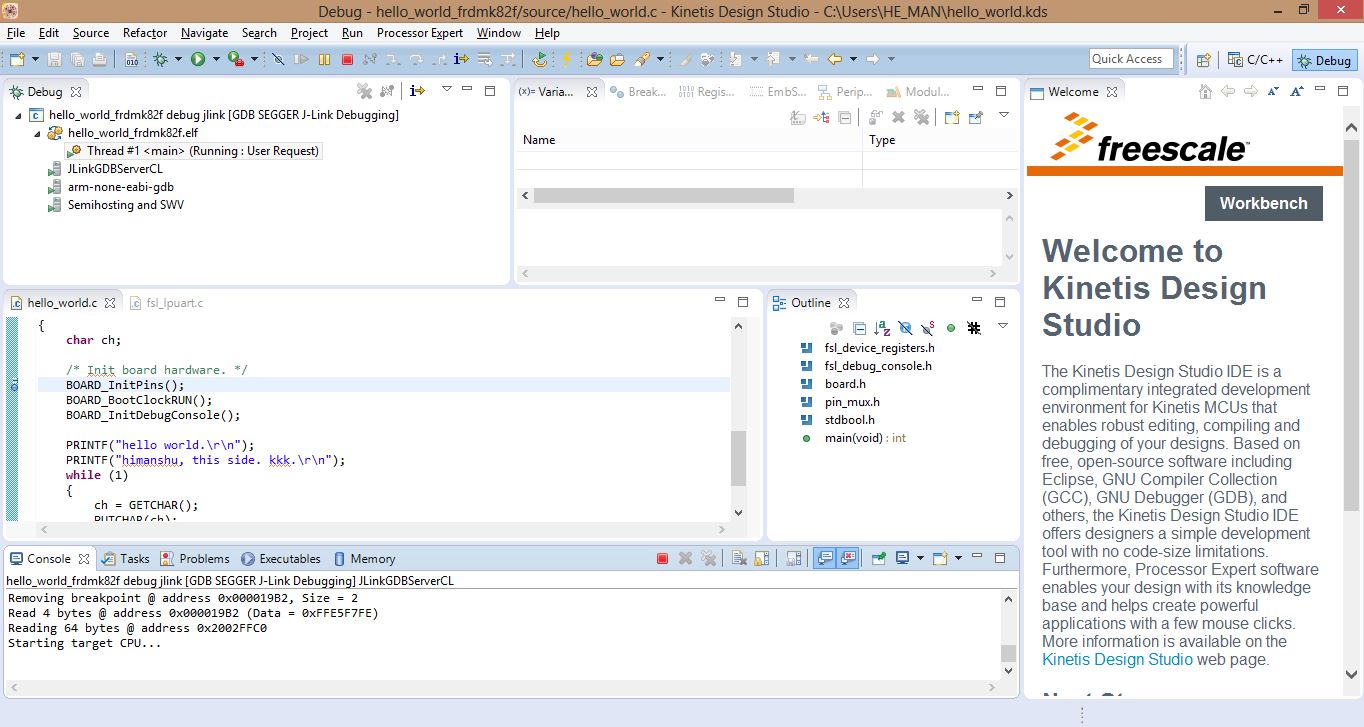Click the Home icon in the Welcome view
1364x727 pixels.
tap(1205, 91)
